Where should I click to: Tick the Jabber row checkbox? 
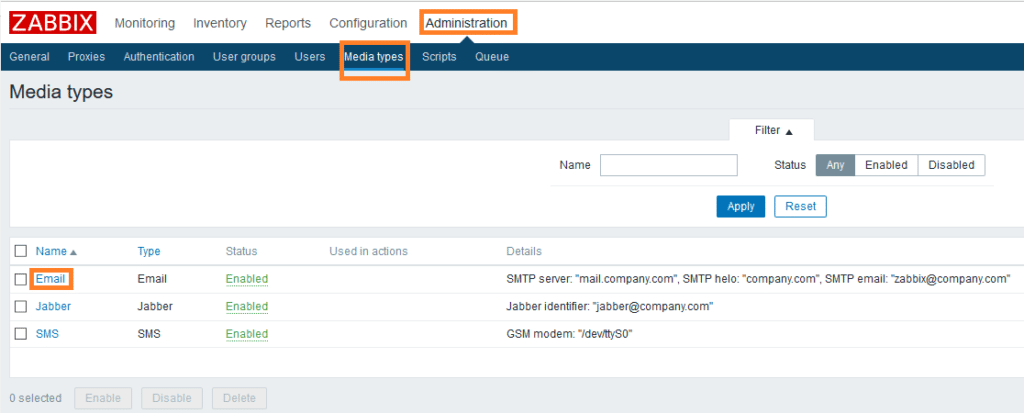21,307
